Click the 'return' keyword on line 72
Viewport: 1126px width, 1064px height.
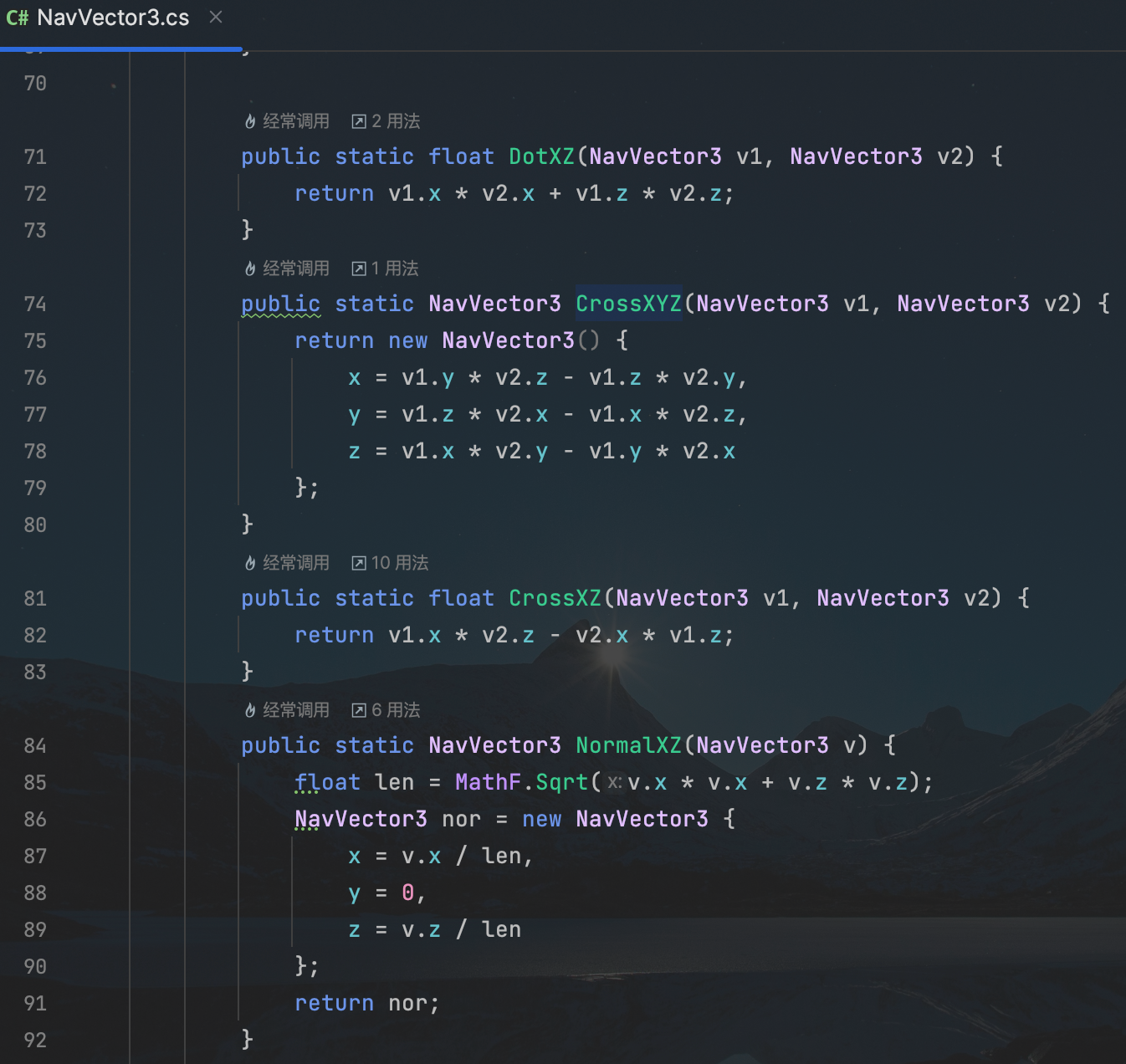pos(335,193)
